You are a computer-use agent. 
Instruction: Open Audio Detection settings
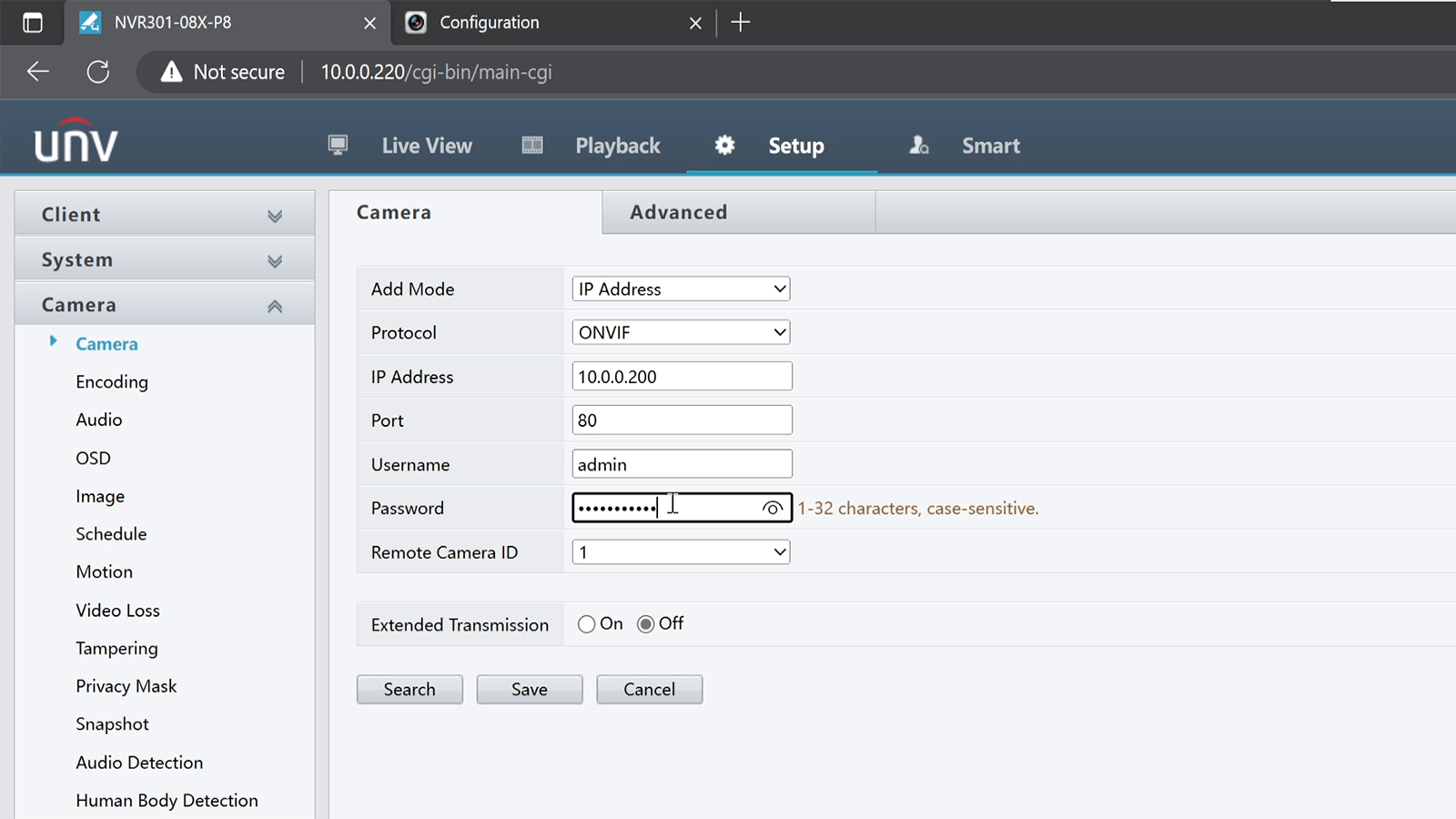tap(139, 763)
